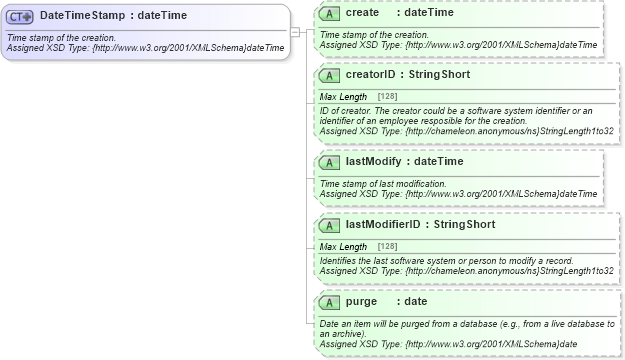Select the create : dateTime attribute name
The height and width of the screenshot is (360, 625).
tap(399, 13)
